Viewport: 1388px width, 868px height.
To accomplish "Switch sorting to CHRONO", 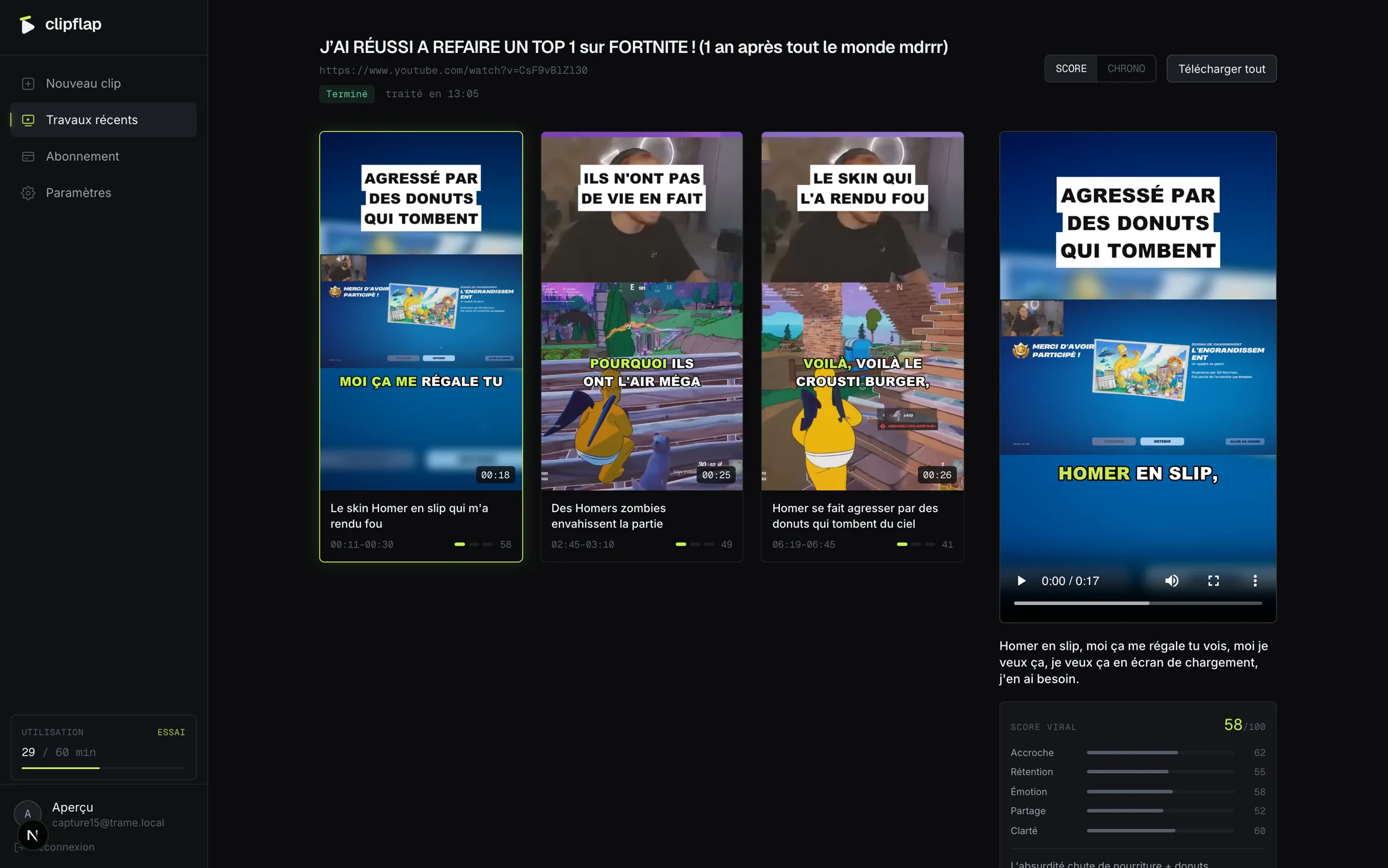I will pos(1126,69).
